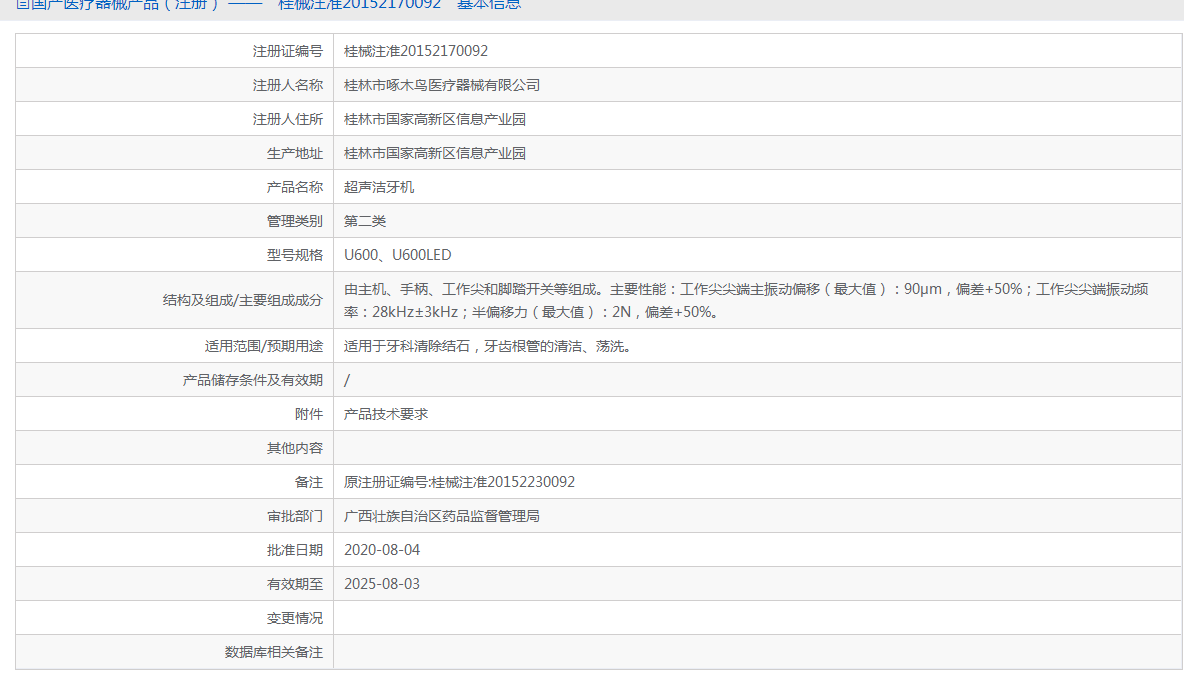Click the 生产地址 address value
This screenshot has height=677, width=1184.
click(435, 153)
